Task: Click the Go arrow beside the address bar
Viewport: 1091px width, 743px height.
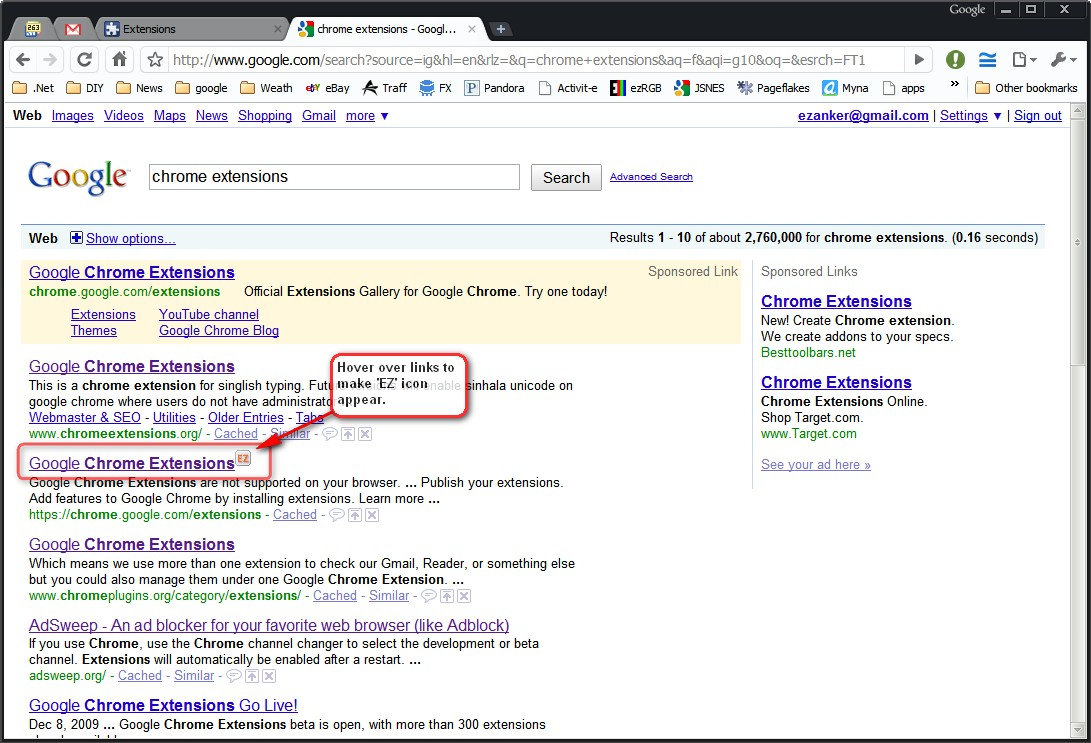Action: click(919, 60)
